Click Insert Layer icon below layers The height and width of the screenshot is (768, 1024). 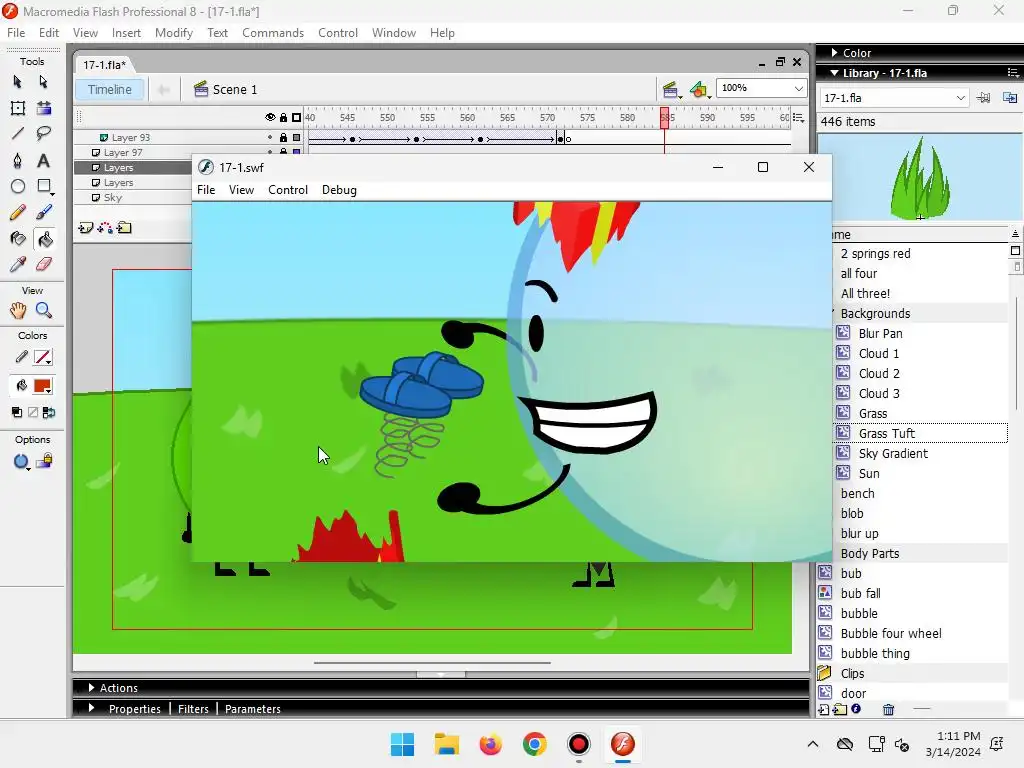click(x=86, y=228)
